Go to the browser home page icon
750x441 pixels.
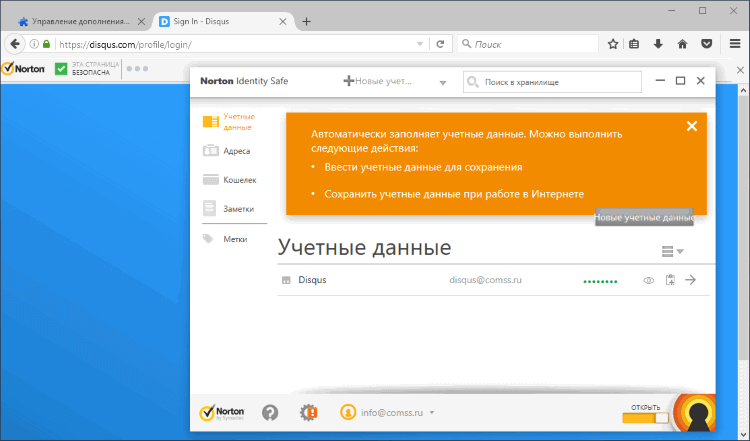(683, 44)
